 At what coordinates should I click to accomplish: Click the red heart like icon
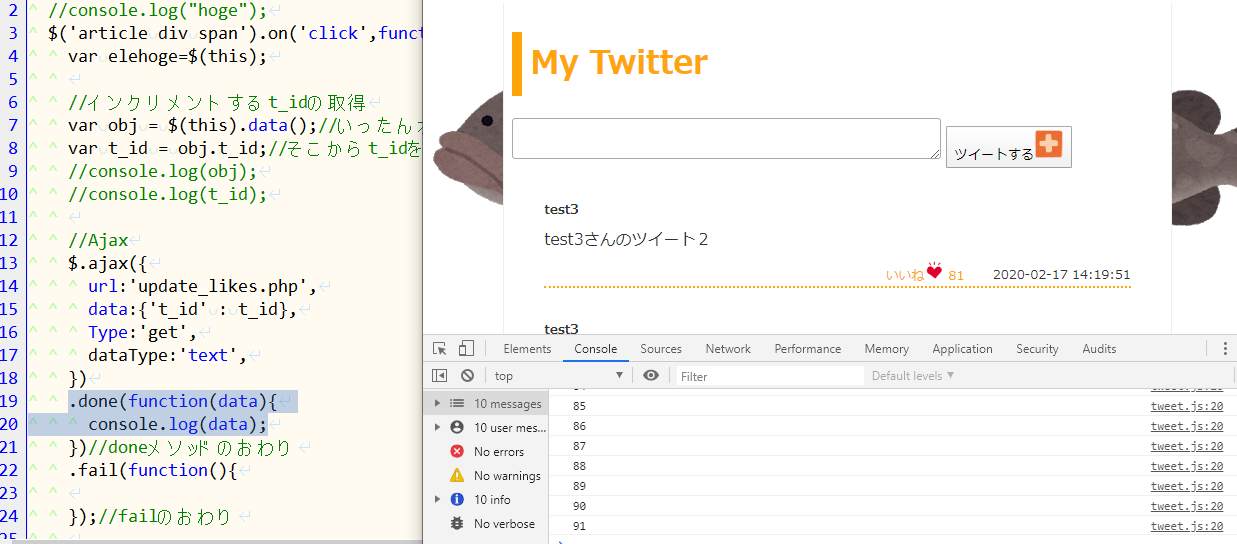coord(935,272)
